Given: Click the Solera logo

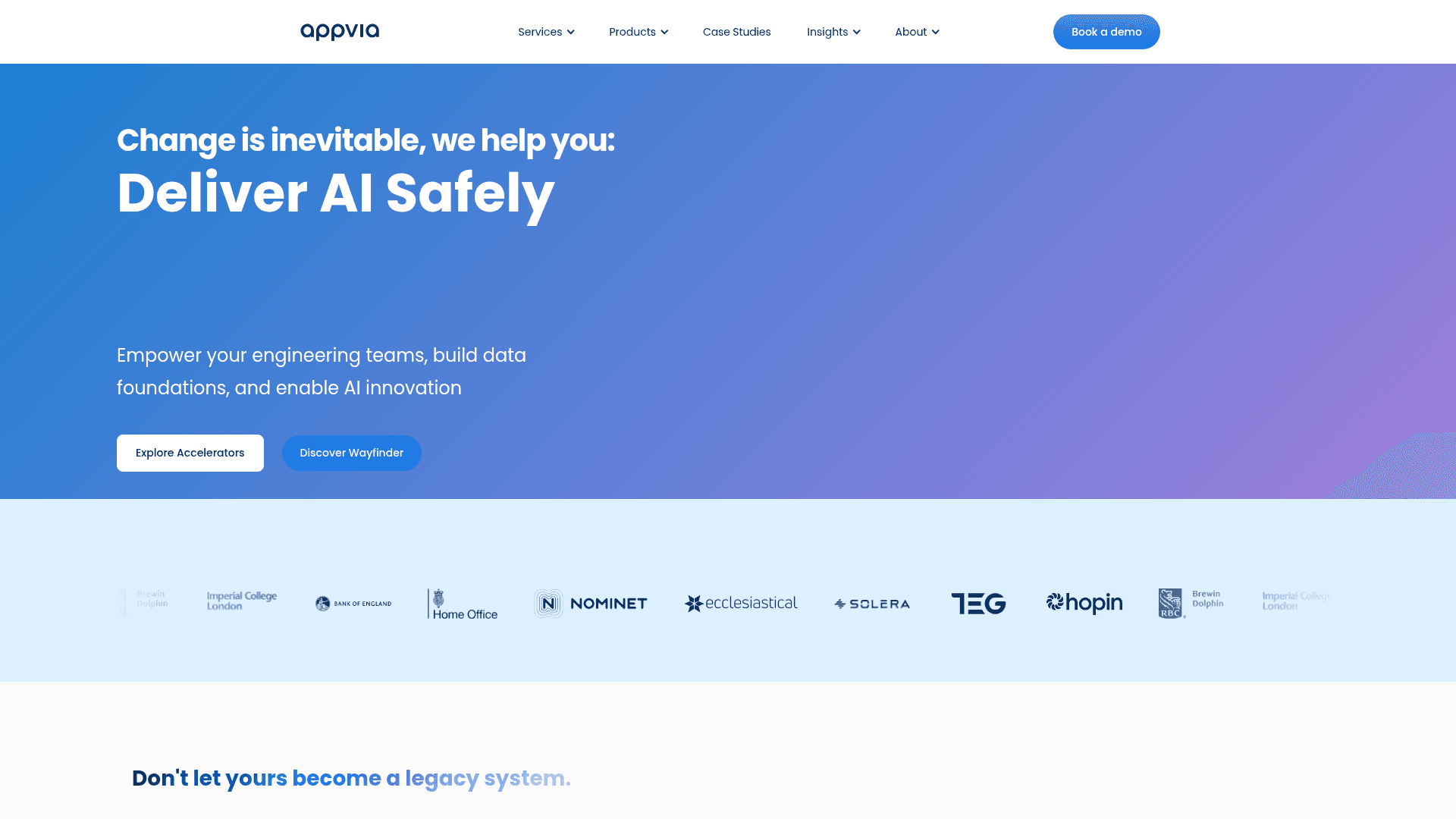Looking at the screenshot, I should pos(871,603).
